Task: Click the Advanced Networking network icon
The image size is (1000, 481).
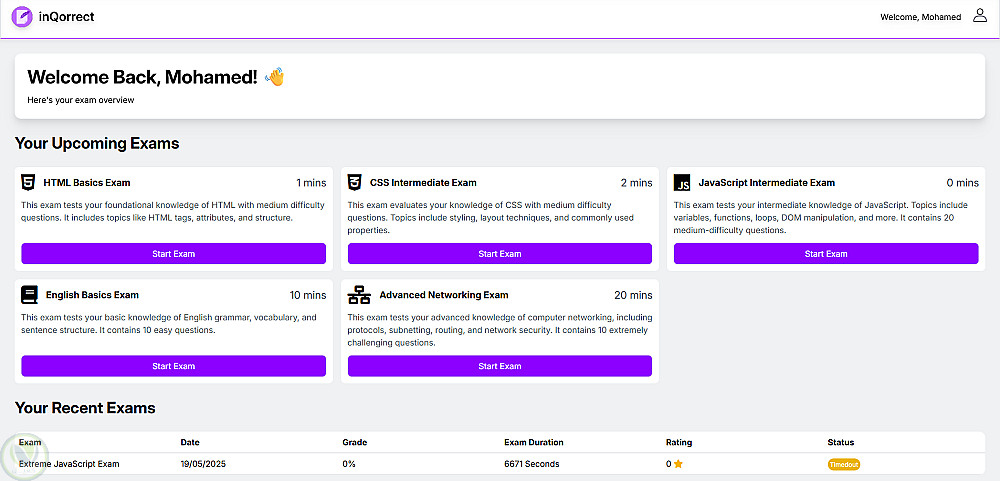Action: click(359, 295)
